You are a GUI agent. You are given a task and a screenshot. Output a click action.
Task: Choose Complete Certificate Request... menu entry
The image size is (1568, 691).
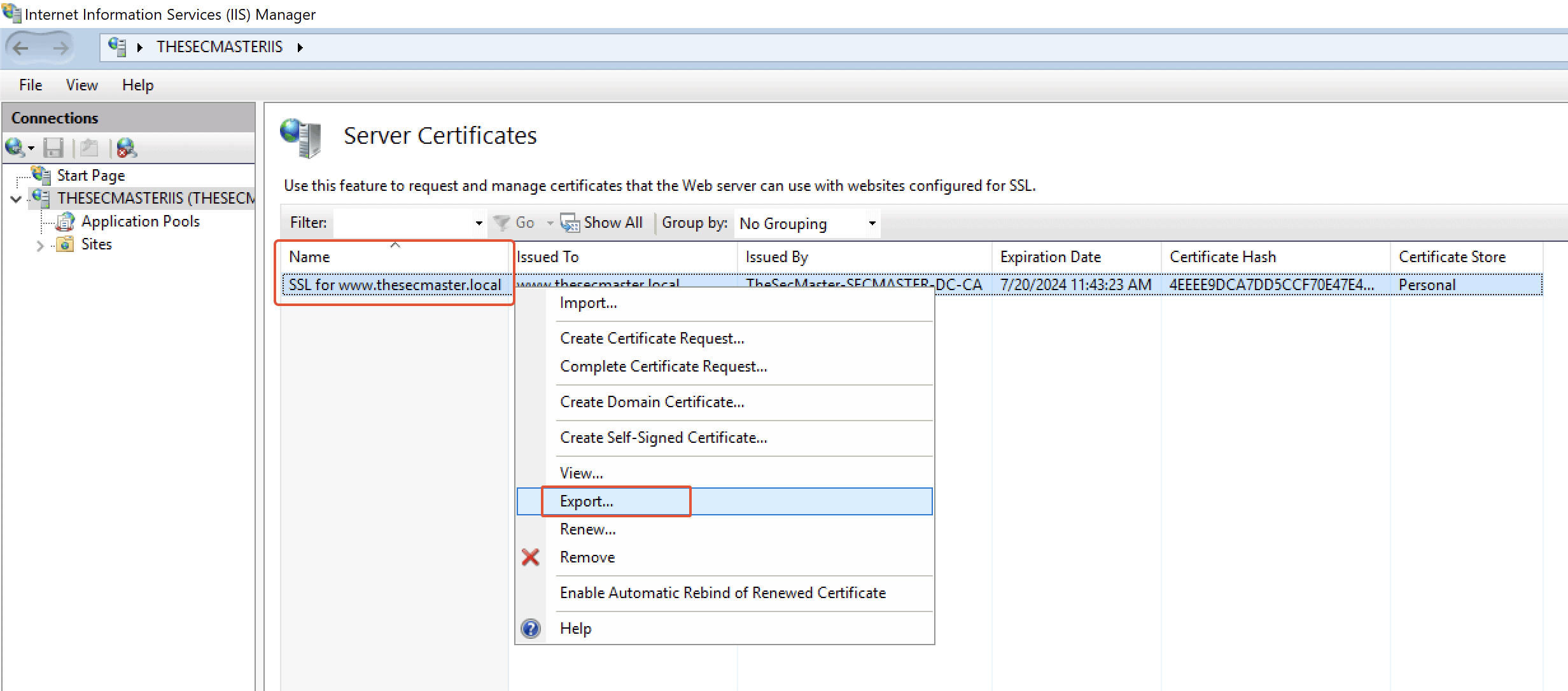coord(724,366)
